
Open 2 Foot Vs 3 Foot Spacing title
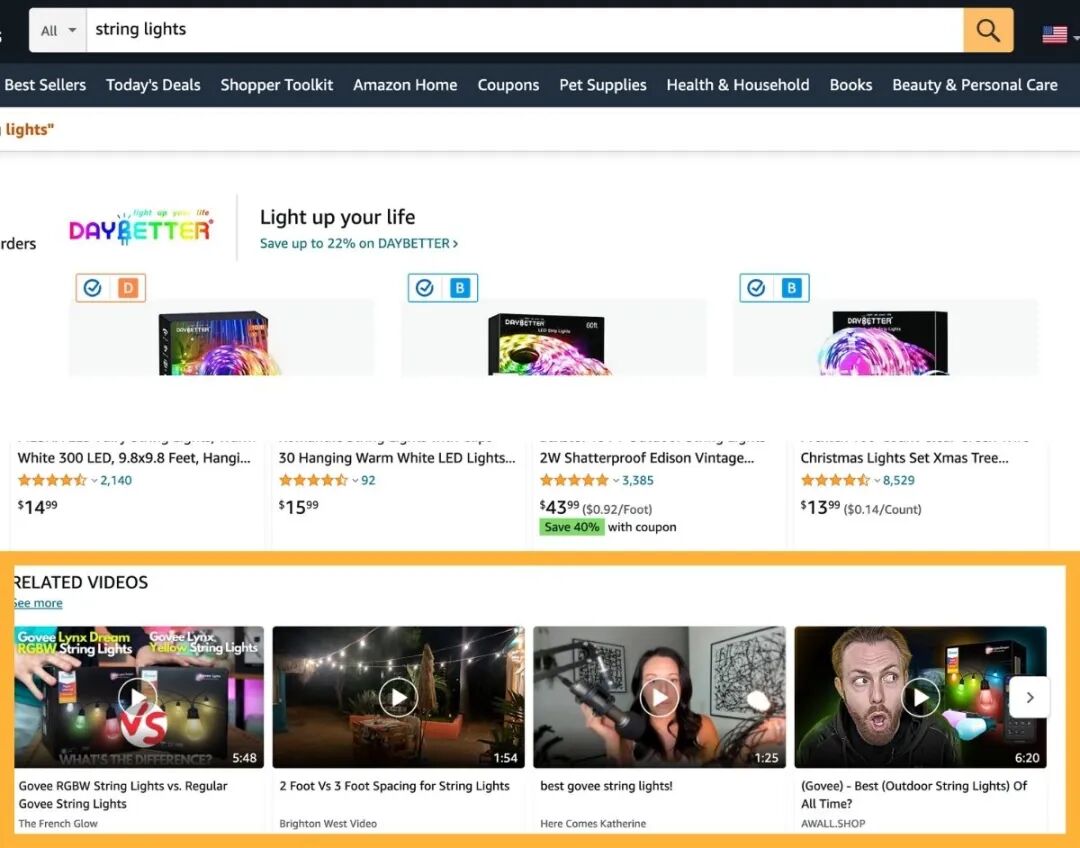click(395, 786)
